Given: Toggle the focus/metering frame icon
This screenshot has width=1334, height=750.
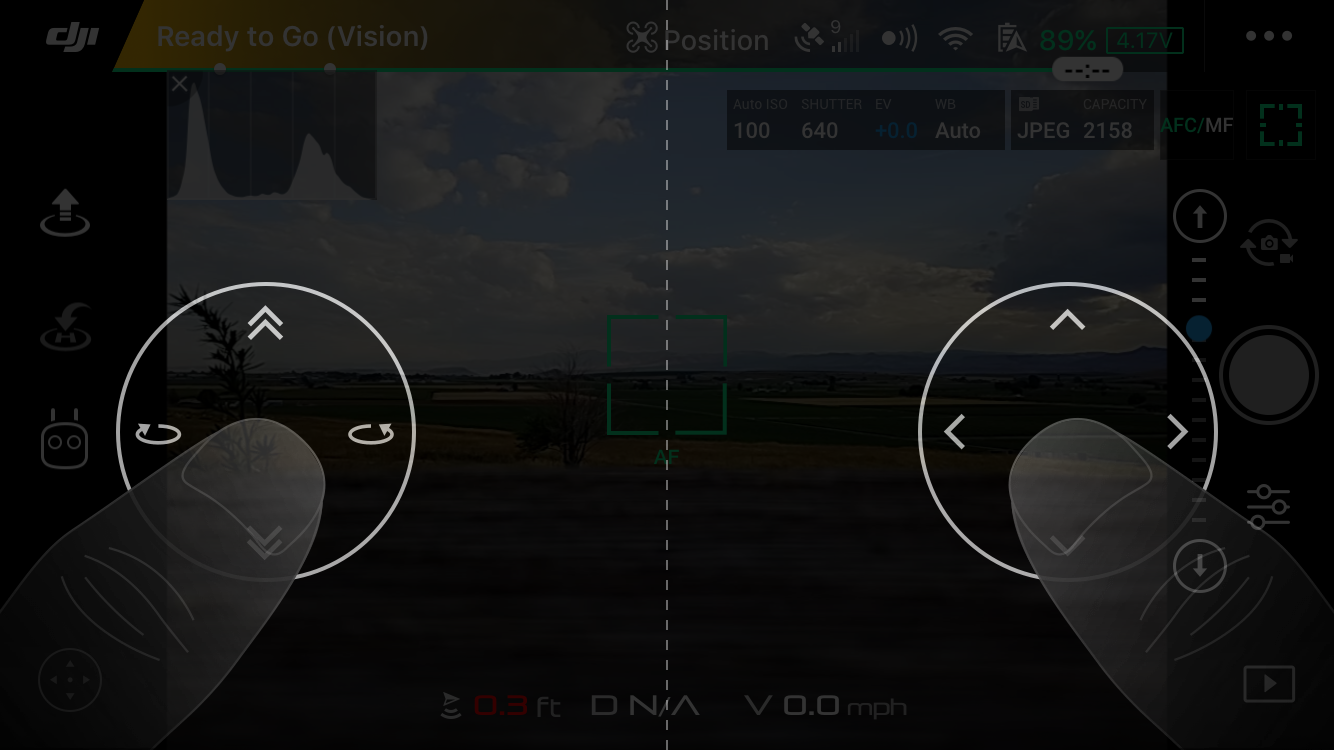Looking at the screenshot, I should pyautogui.click(x=1281, y=125).
